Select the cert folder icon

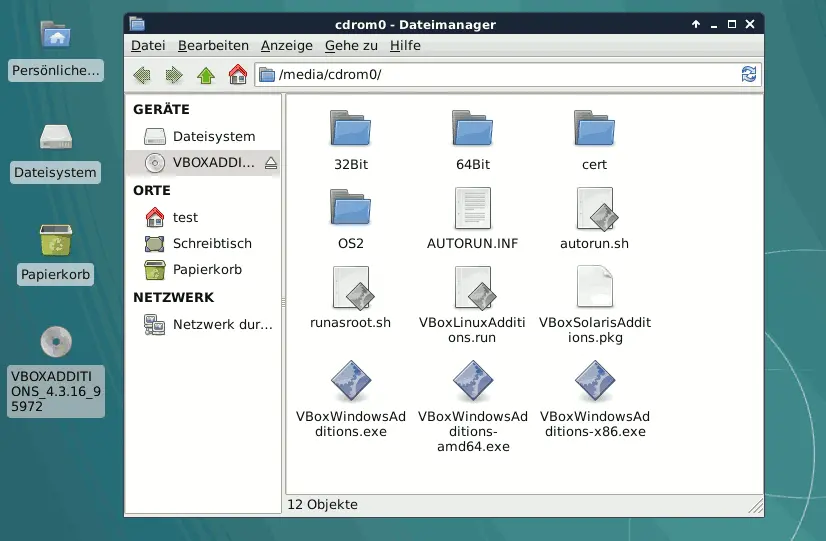coord(594,128)
